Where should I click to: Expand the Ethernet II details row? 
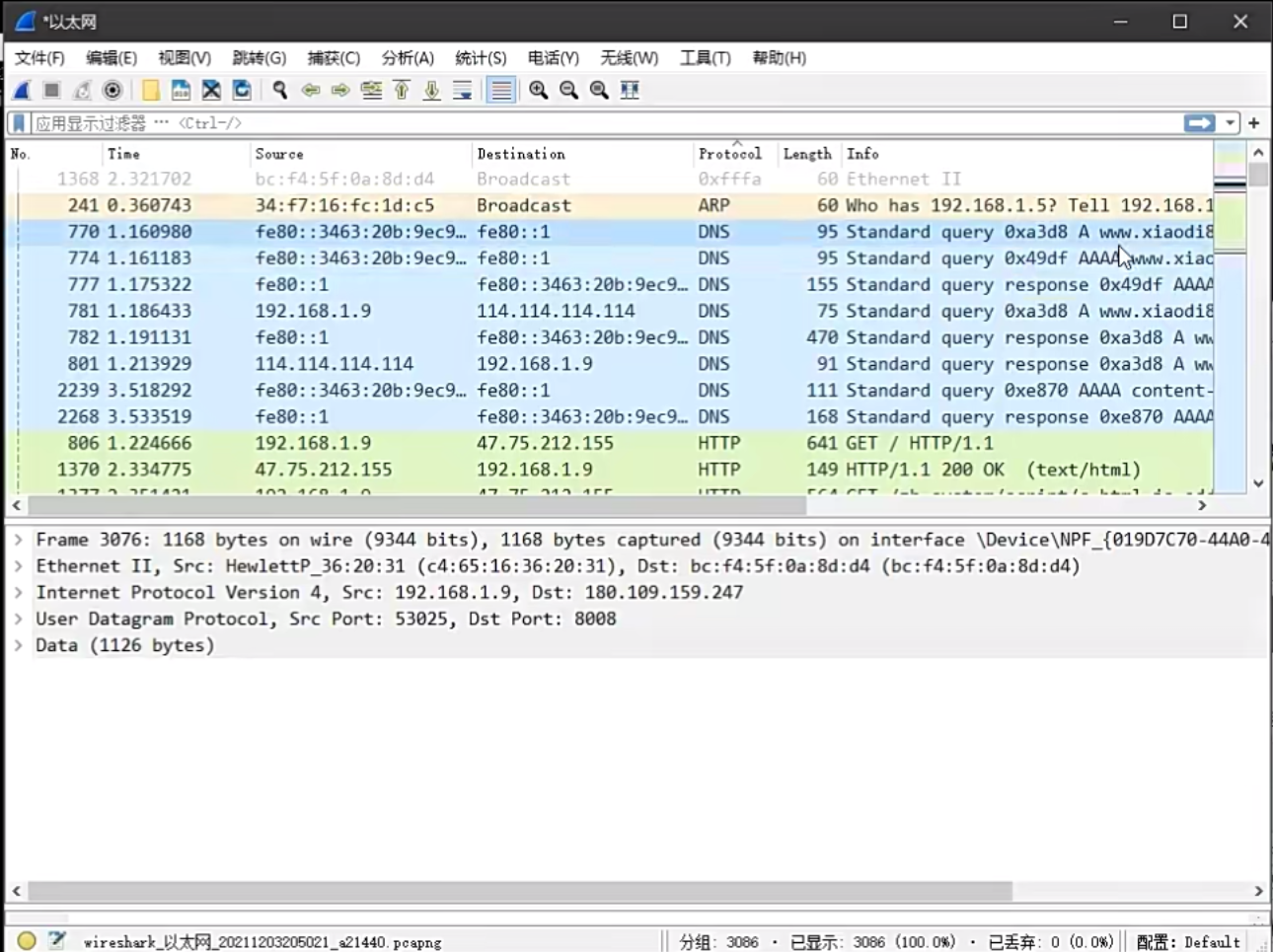[18, 566]
